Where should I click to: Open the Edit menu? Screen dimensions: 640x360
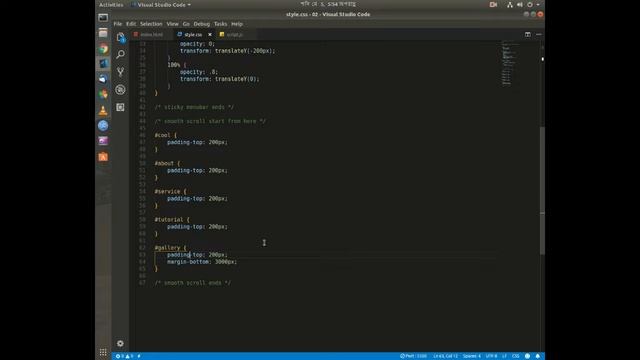[131, 24]
